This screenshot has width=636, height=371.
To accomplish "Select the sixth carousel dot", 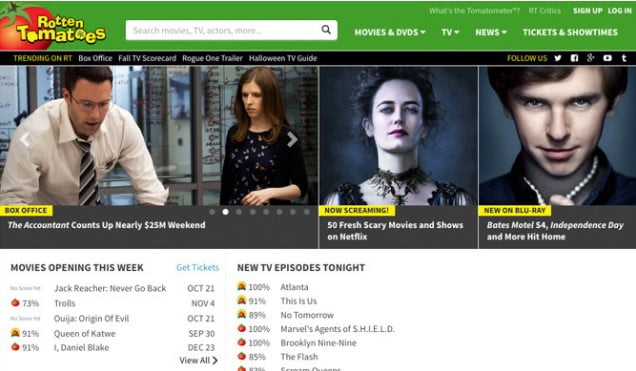I will pyautogui.click(x=279, y=212).
